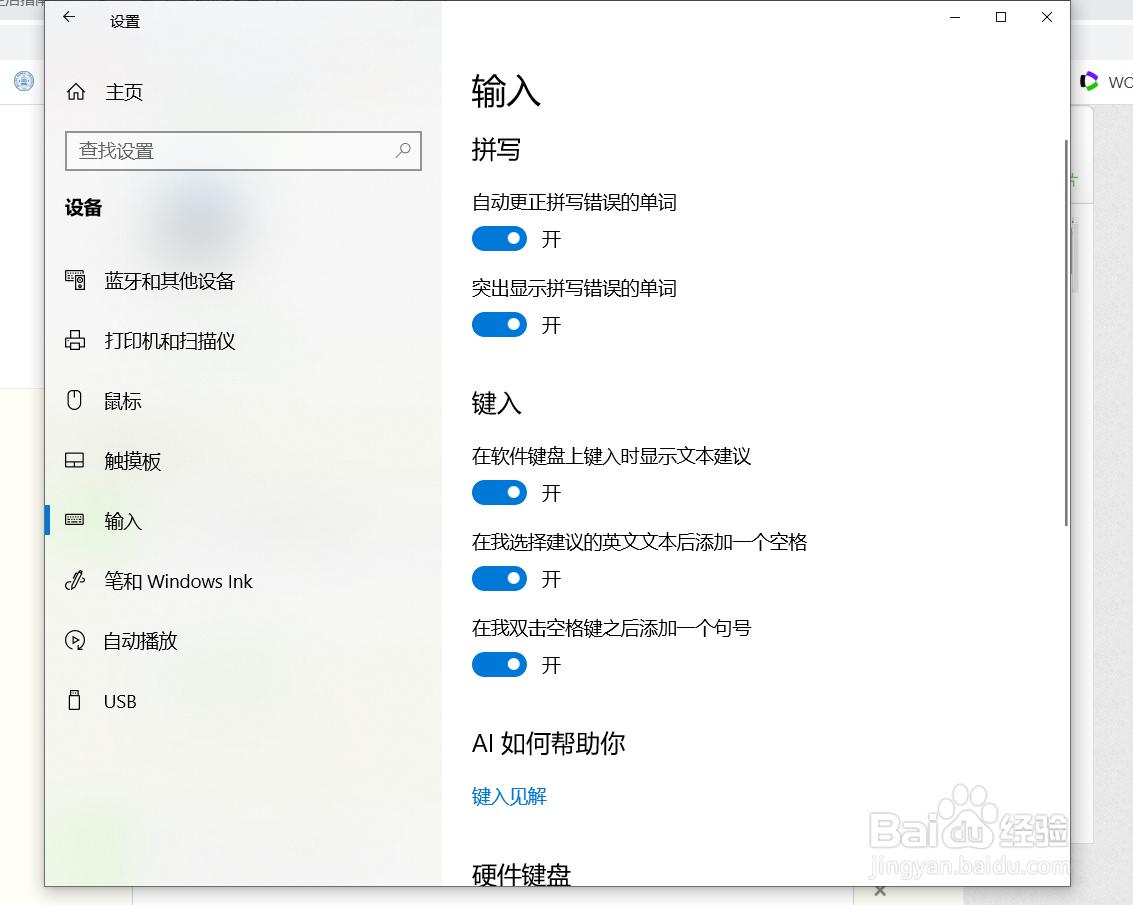This screenshot has width=1133, height=905.
Task: Select the printer and scanner icon
Action: [75, 341]
